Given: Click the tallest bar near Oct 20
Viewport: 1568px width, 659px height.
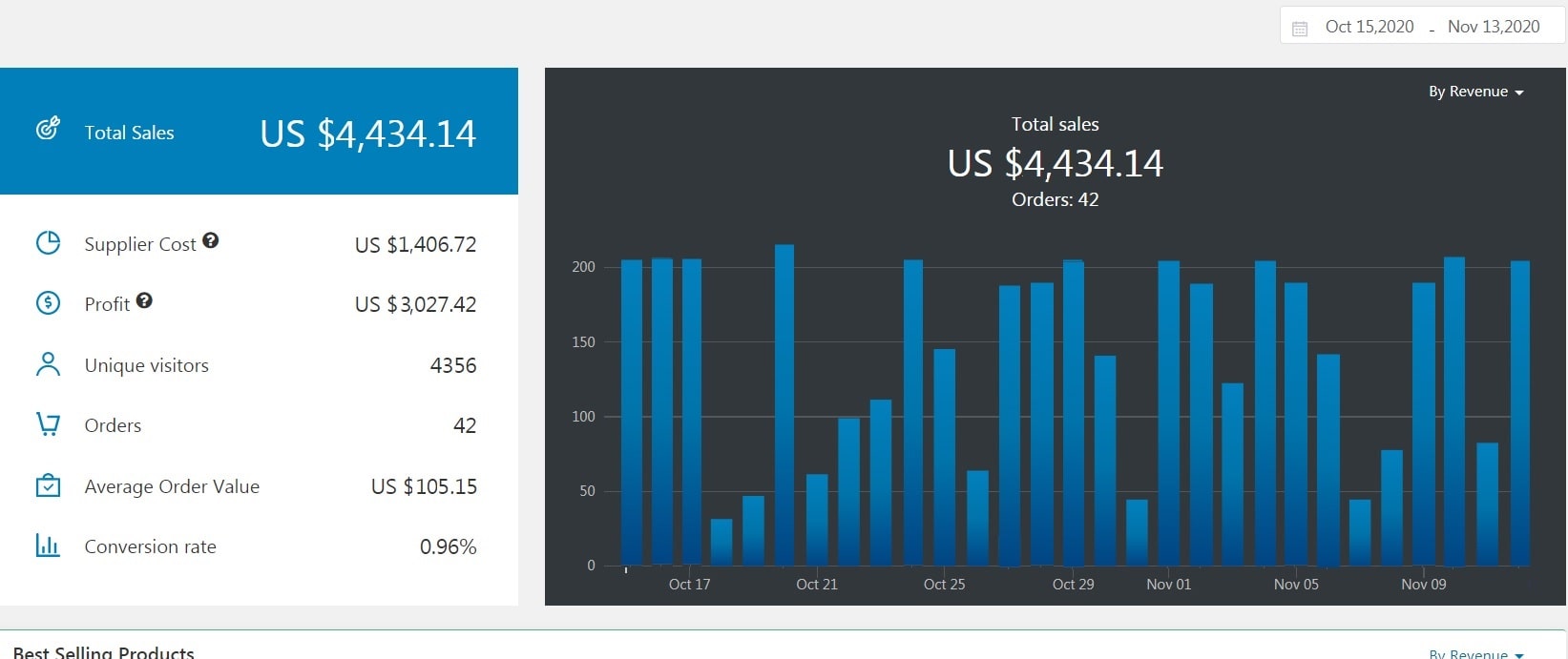Looking at the screenshot, I should coord(784,405).
